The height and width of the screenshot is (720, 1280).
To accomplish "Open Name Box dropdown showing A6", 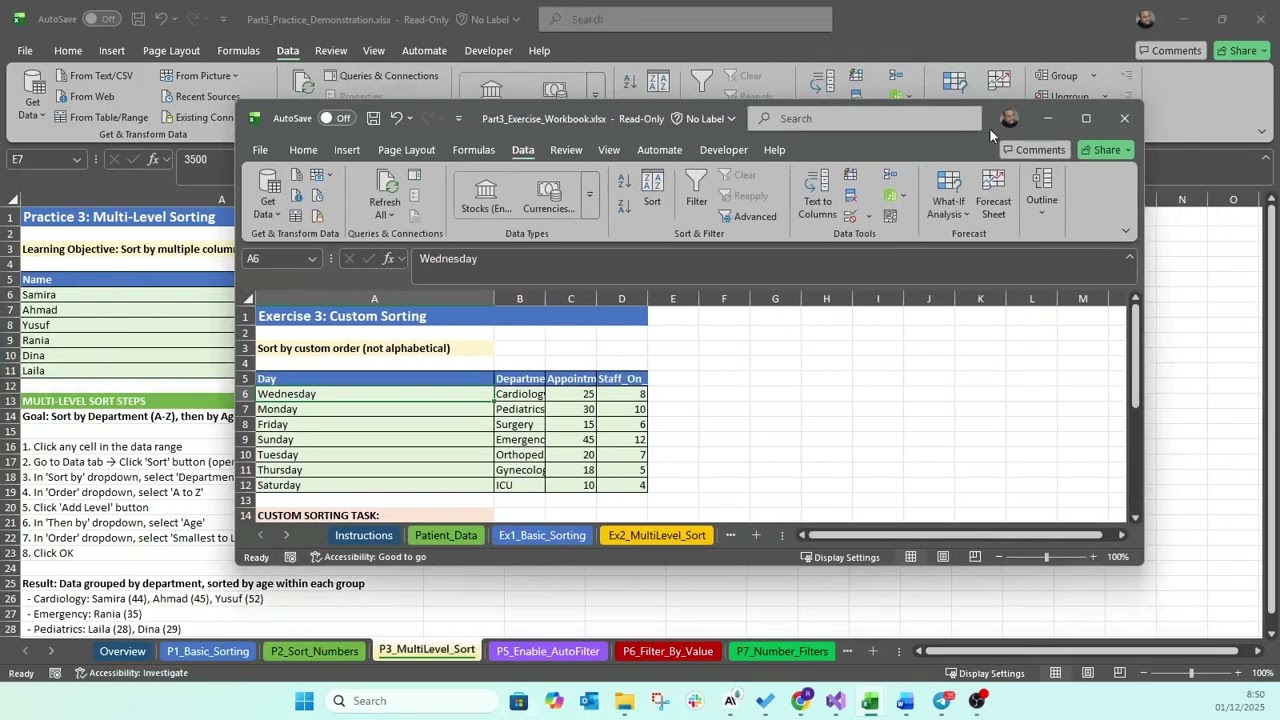I will (x=312, y=259).
